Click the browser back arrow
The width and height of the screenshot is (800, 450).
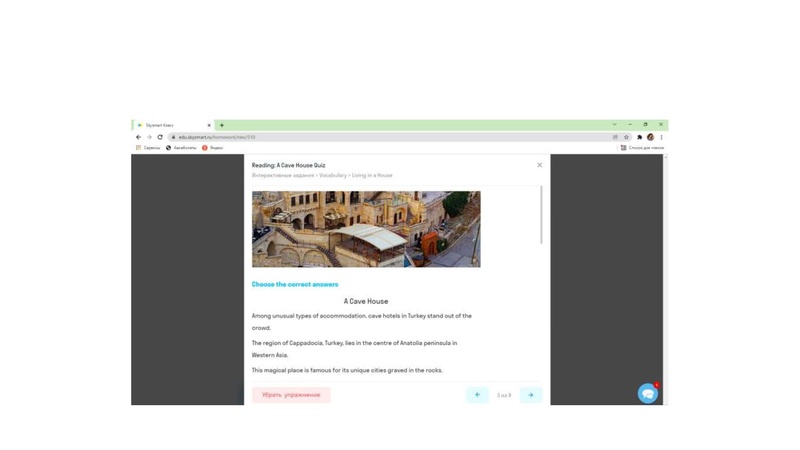[139, 137]
